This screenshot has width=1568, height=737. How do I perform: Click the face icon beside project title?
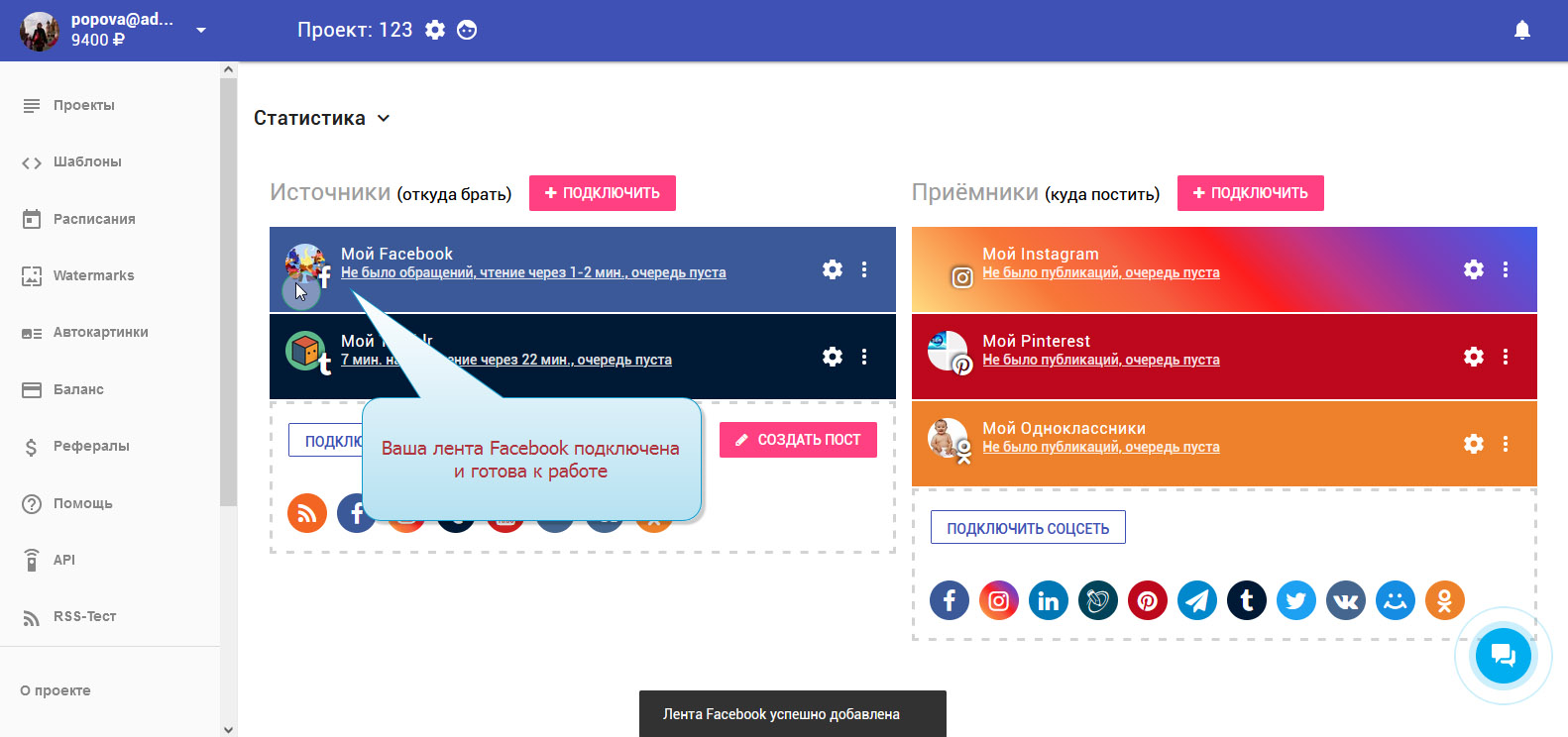(467, 30)
